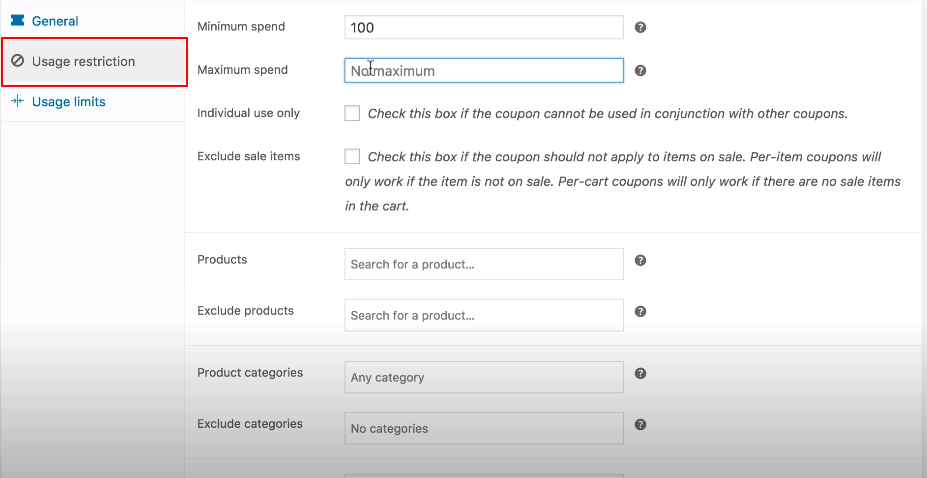Click the Usage restriction blocked-circle icon
The width and height of the screenshot is (927, 478).
(17, 62)
